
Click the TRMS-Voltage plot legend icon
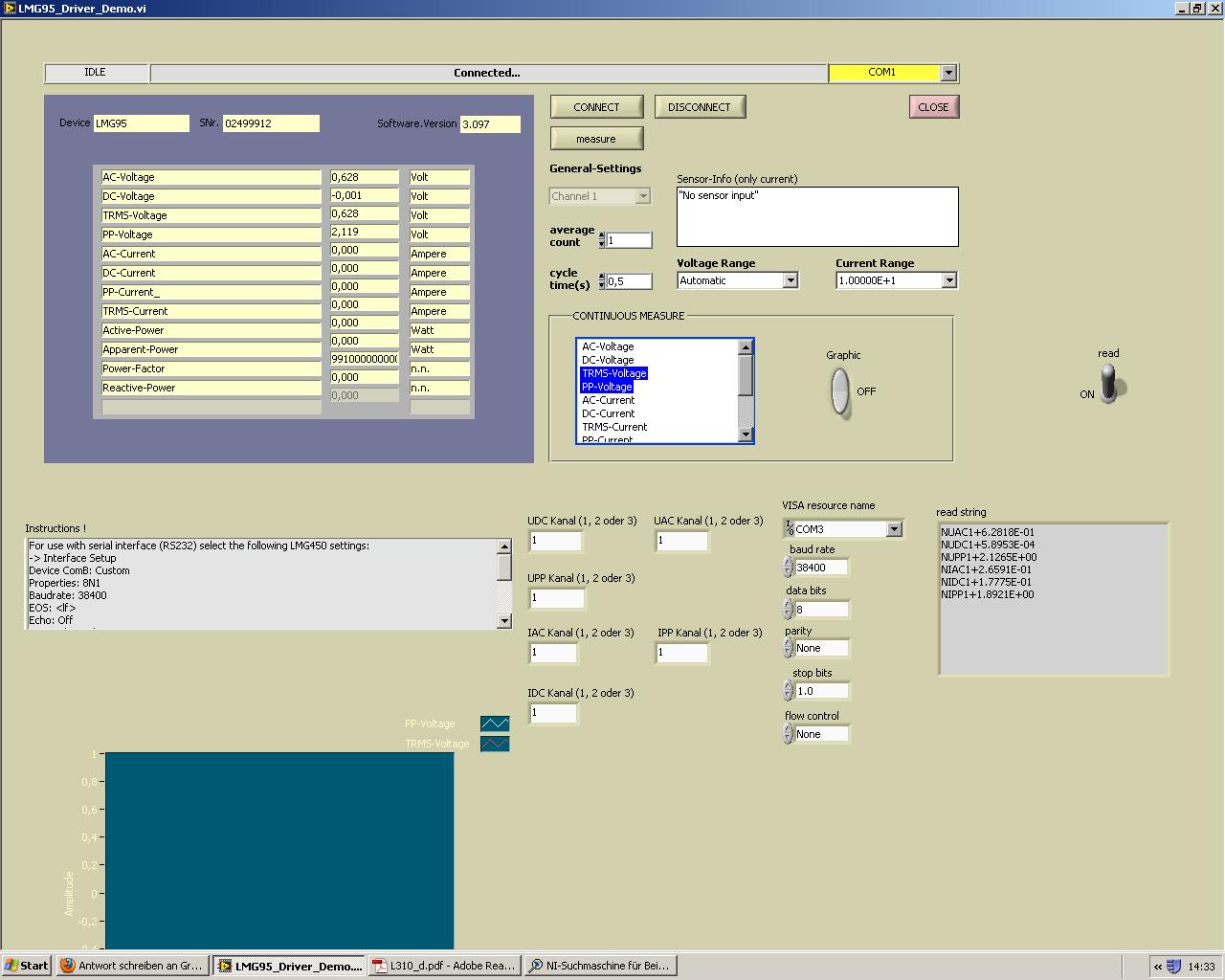click(495, 744)
